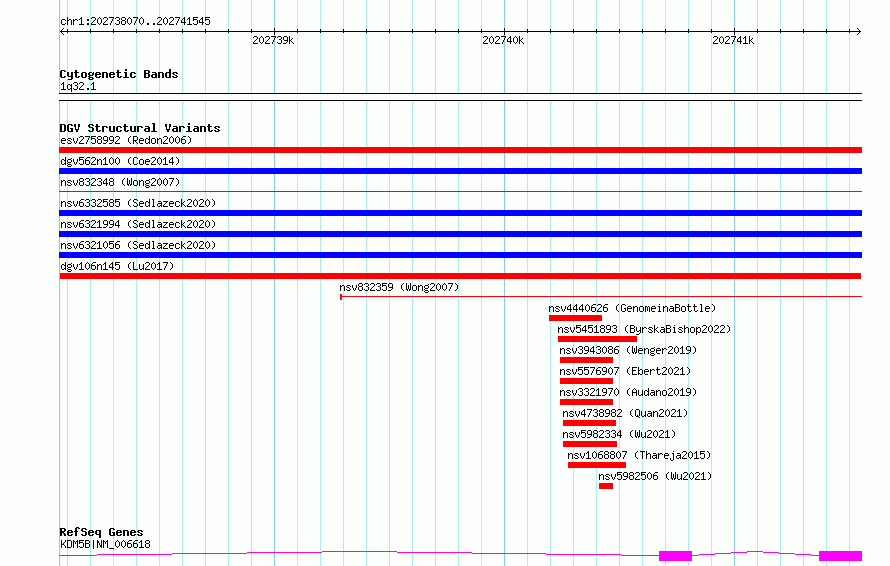Viewport: 890px width, 566px height.
Task: Select the red bar under nsv4440626
Action: pyautogui.click(x=576, y=318)
